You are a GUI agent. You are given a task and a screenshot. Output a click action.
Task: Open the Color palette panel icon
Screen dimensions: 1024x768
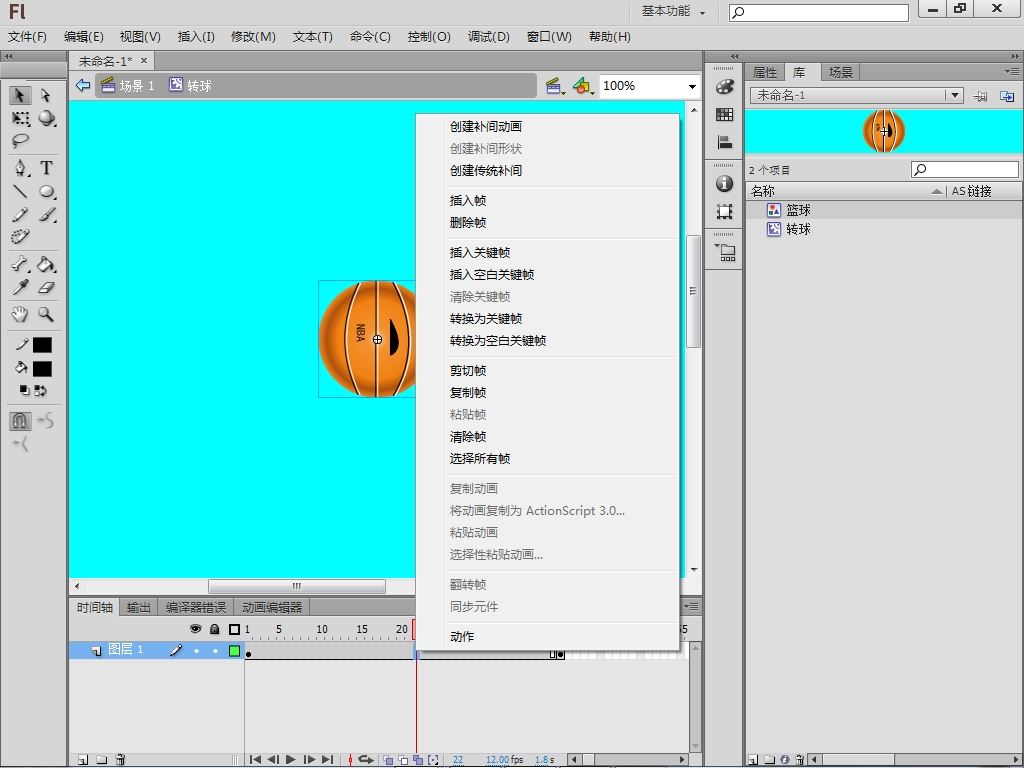point(725,87)
